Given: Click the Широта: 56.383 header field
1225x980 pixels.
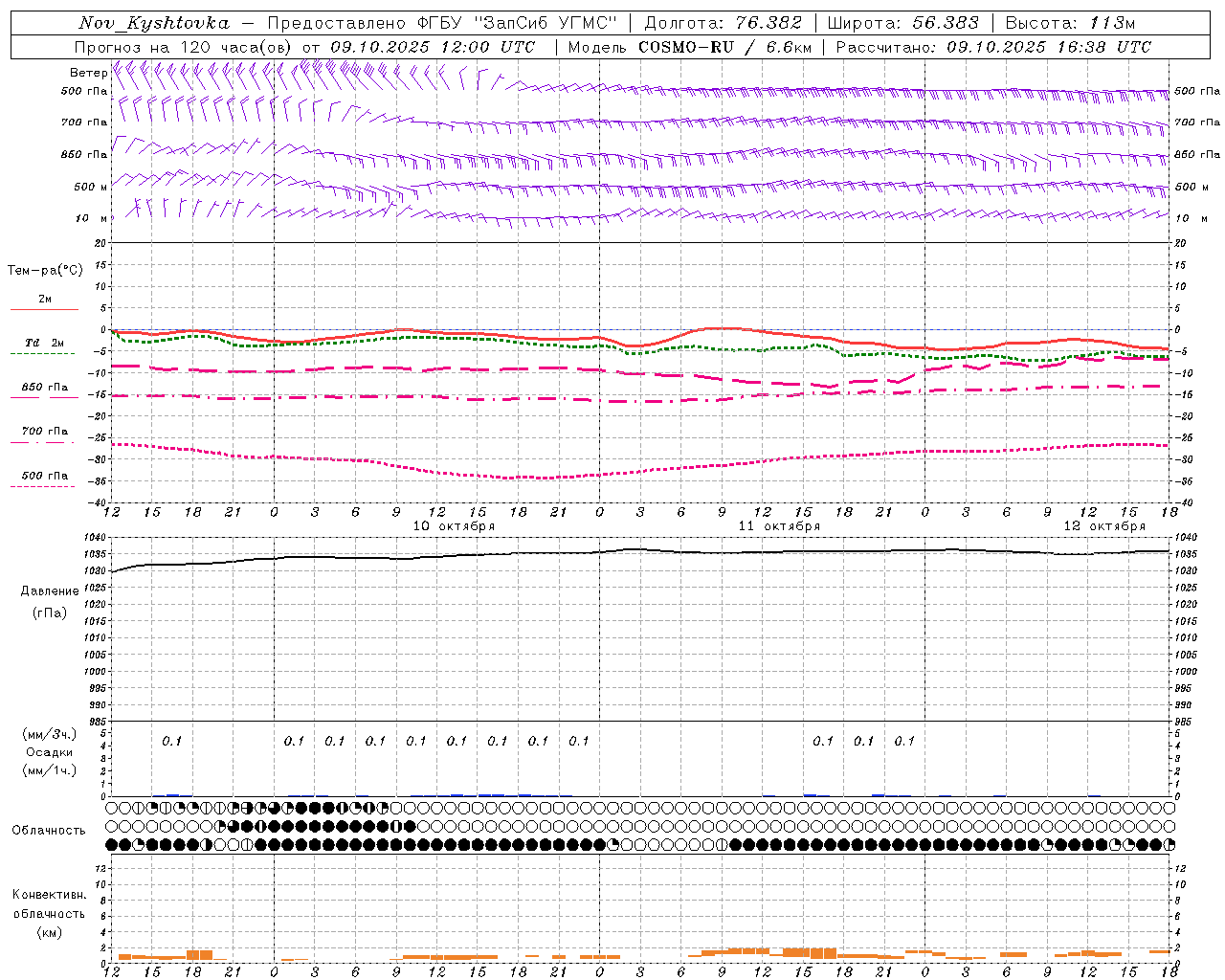Looking at the screenshot, I should [902, 23].
